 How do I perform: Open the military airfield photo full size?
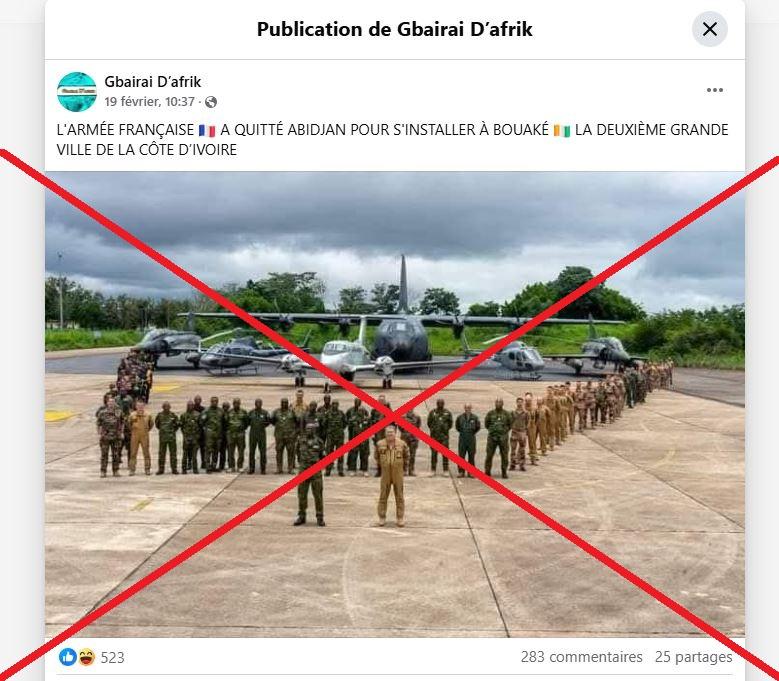coord(395,404)
